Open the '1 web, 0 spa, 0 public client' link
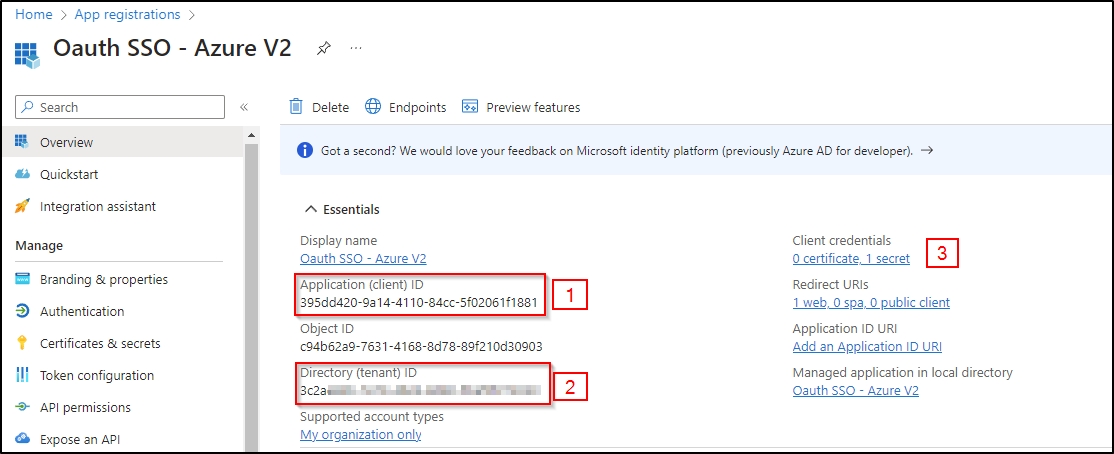This screenshot has height=454, width=1114. coord(870,302)
